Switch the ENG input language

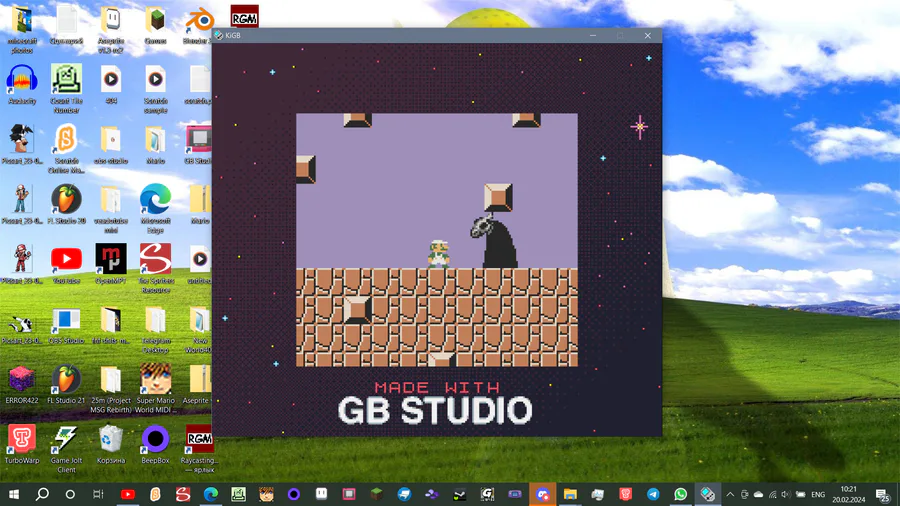(x=818, y=495)
